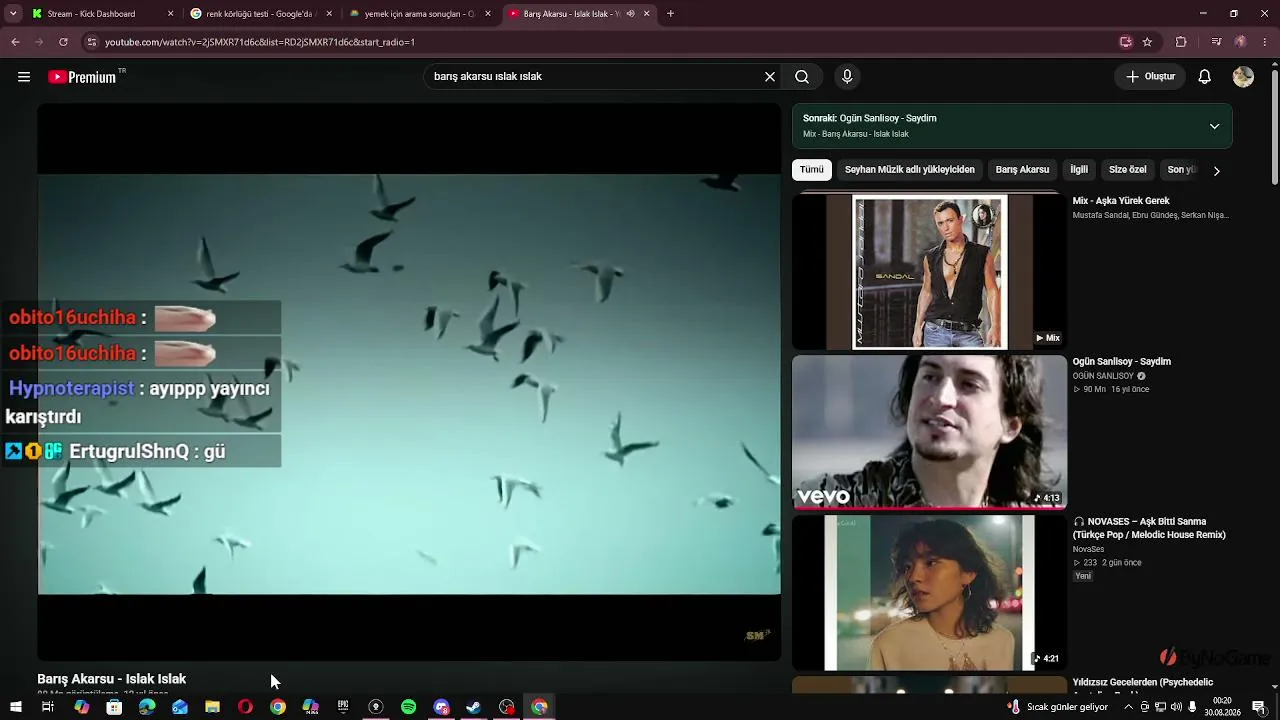Image resolution: width=1280 pixels, height=720 pixels.
Task: Open the Chrome extensions puzzle icon
Action: point(1181,42)
